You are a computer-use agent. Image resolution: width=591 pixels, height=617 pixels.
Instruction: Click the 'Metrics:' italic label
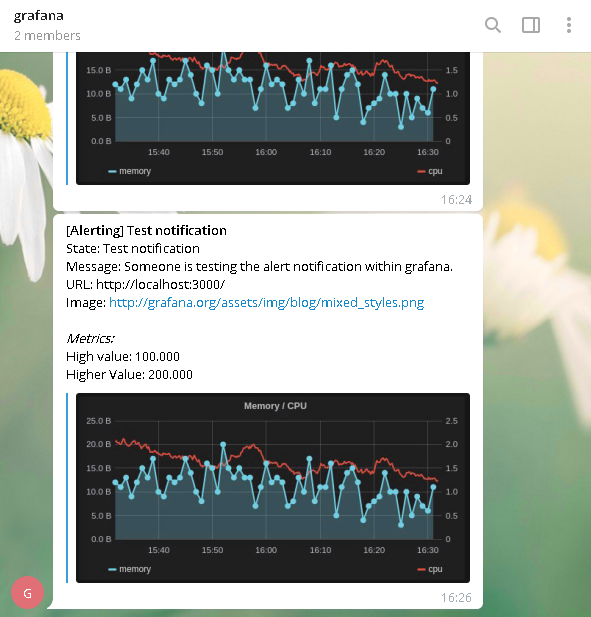point(90,338)
